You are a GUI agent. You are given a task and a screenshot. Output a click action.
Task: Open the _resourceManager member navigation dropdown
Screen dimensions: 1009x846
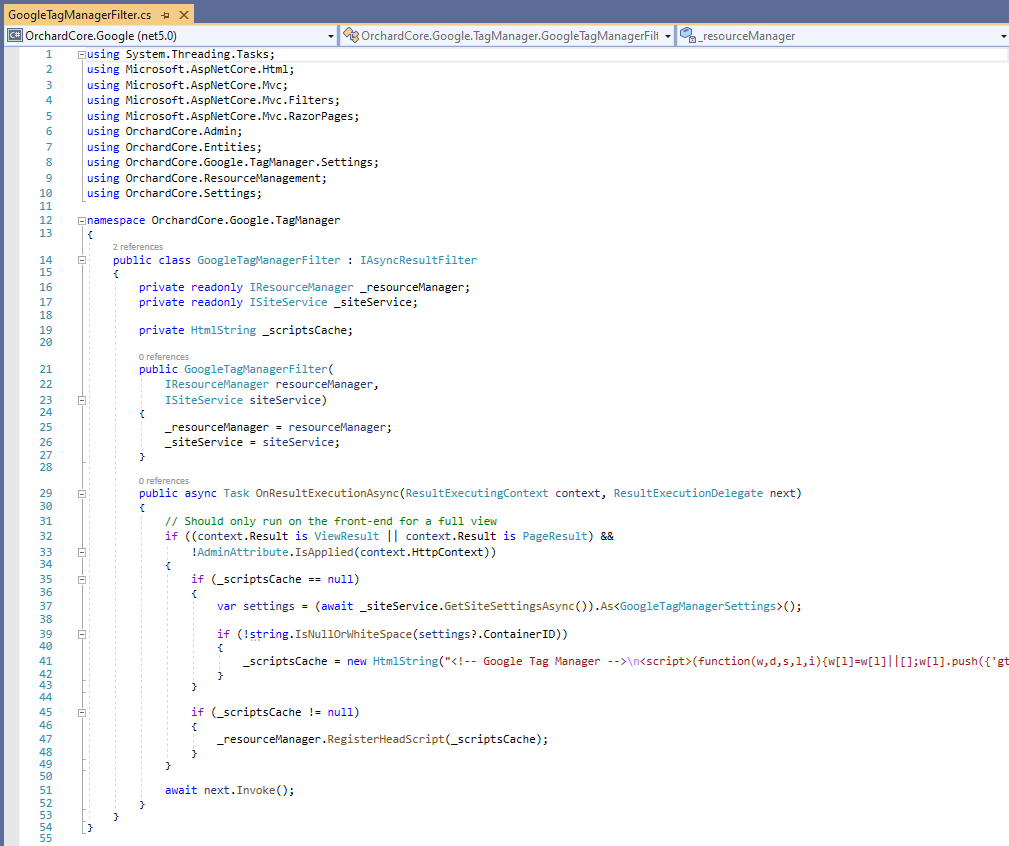[x=1003, y=36]
